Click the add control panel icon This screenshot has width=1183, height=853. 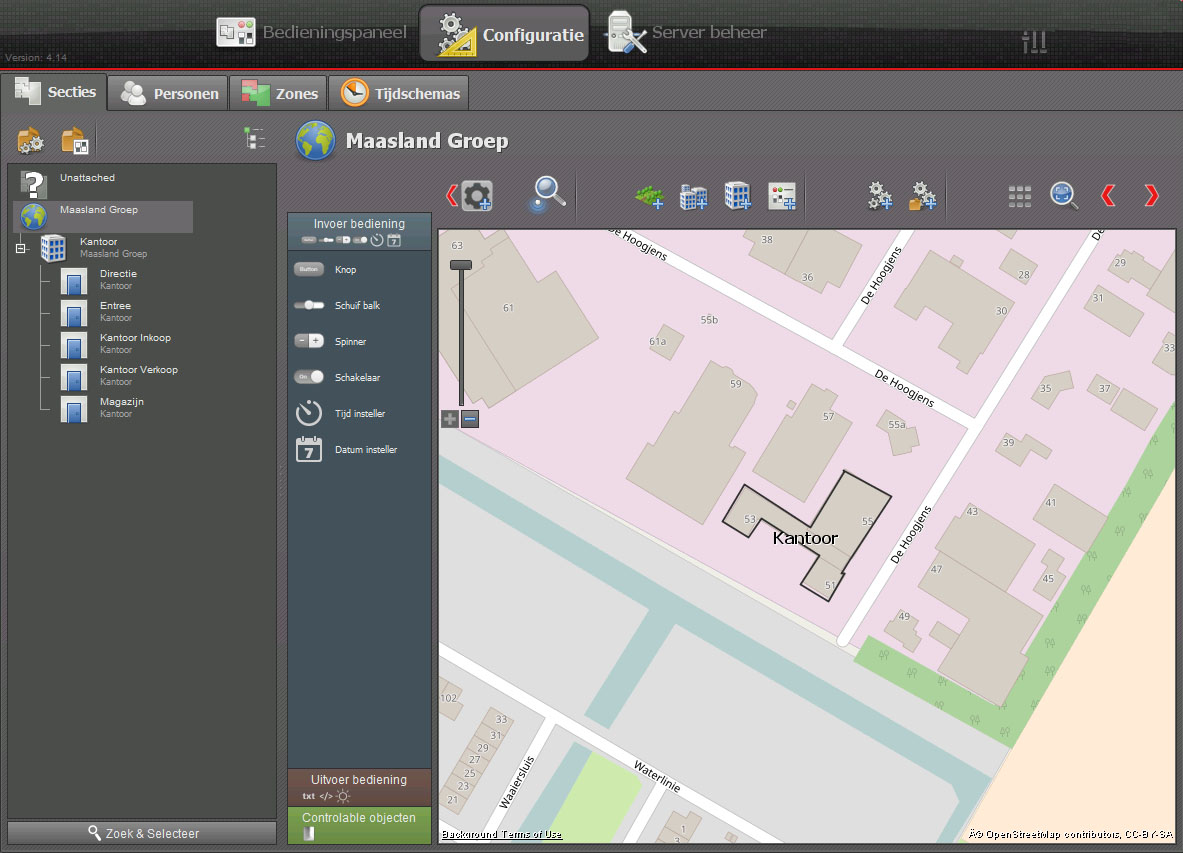(x=782, y=196)
